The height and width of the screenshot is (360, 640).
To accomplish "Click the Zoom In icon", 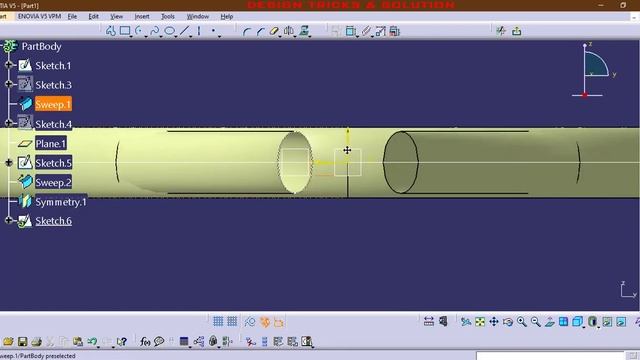I will (x=522, y=322).
